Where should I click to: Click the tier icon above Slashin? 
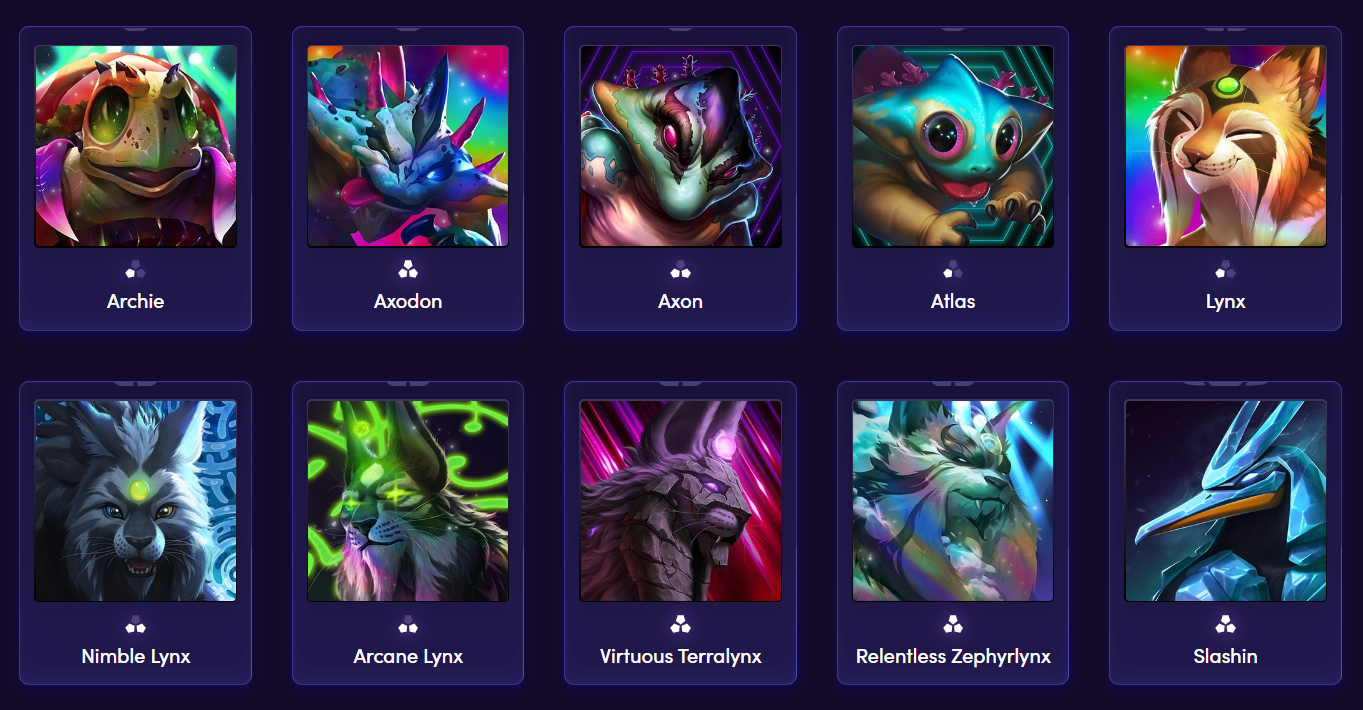point(1225,625)
